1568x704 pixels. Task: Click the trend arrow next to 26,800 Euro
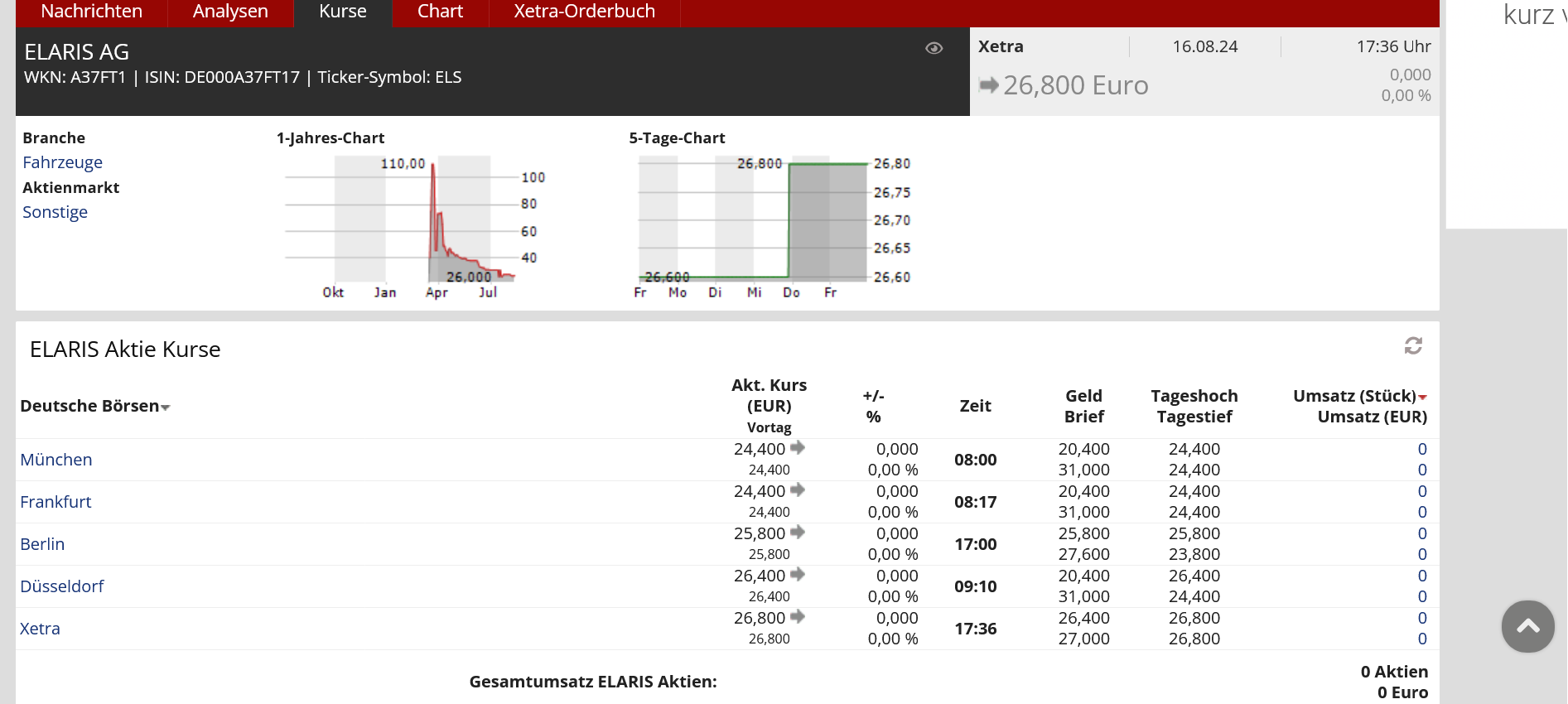989,84
